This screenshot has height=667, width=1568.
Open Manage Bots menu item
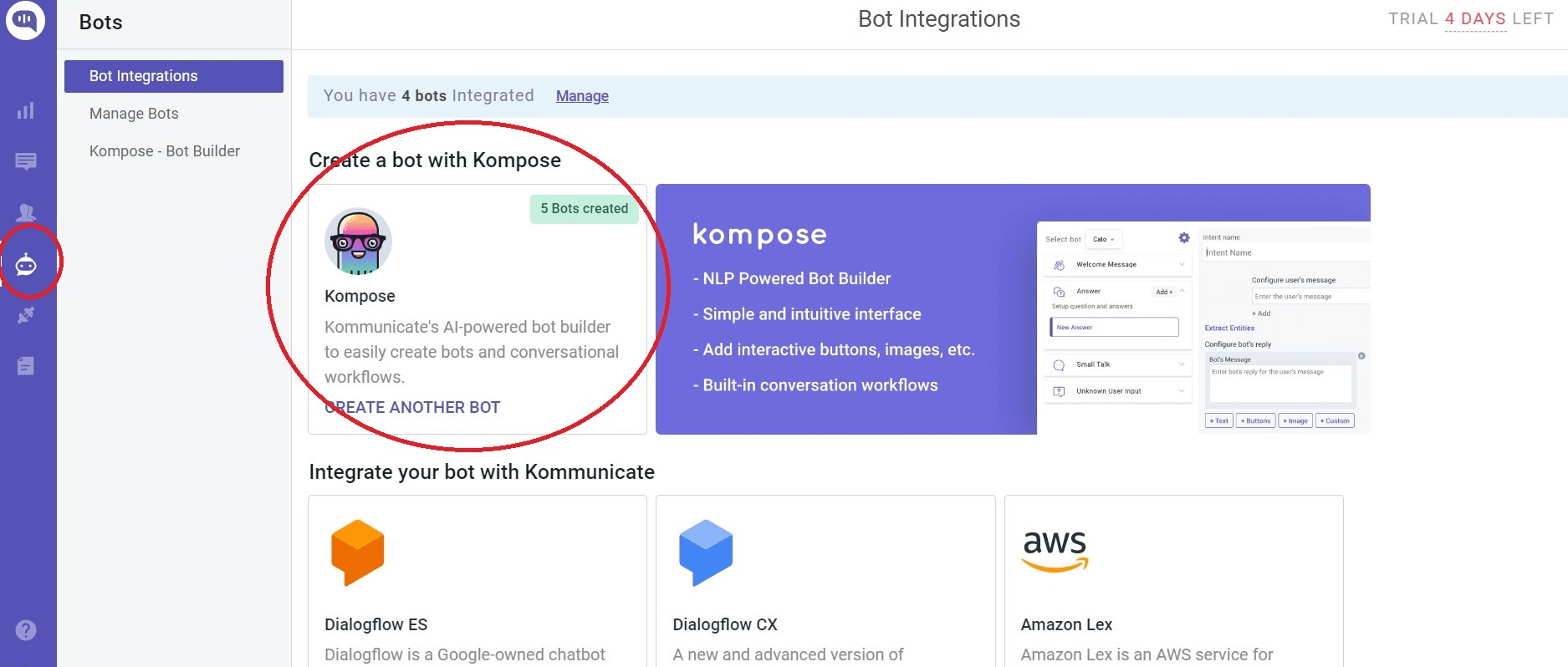pos(134,114)
